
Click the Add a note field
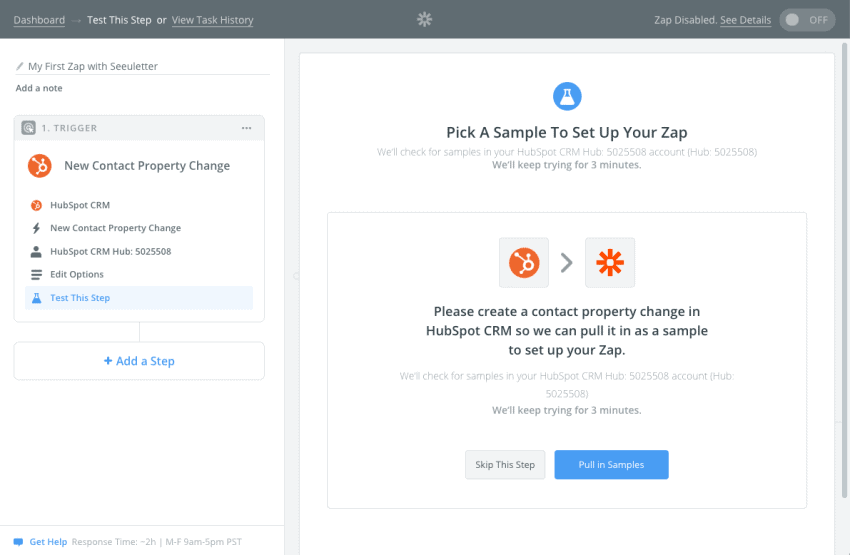pos(39,88)
